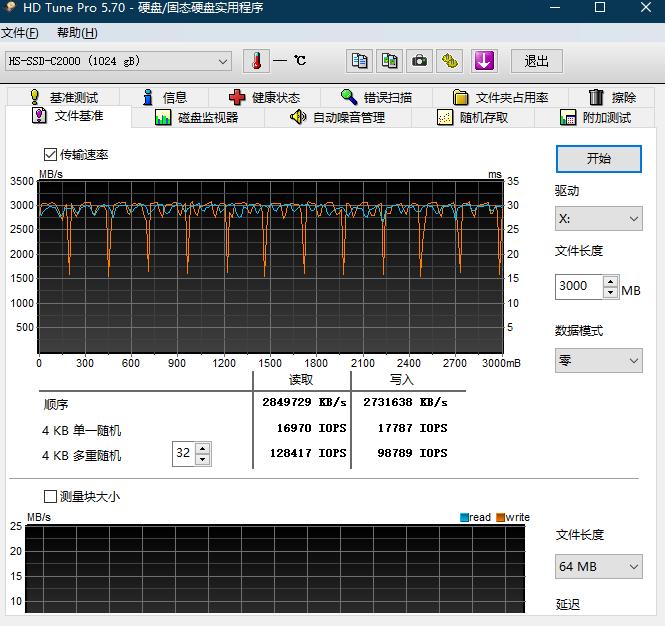665x626 pixels.
Task: Increase the queue depth 32 spinner up arrow
Action: [203, 448]
